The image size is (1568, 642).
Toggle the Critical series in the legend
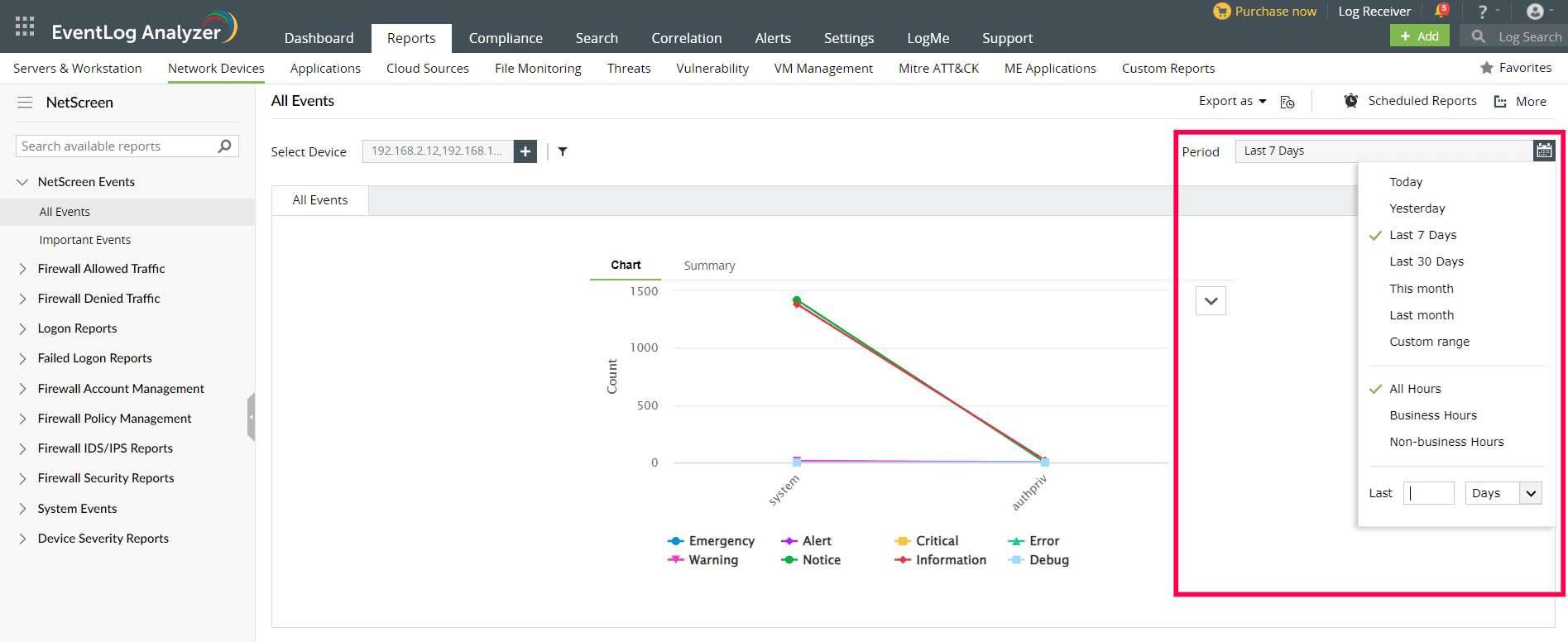coord(926,541)
